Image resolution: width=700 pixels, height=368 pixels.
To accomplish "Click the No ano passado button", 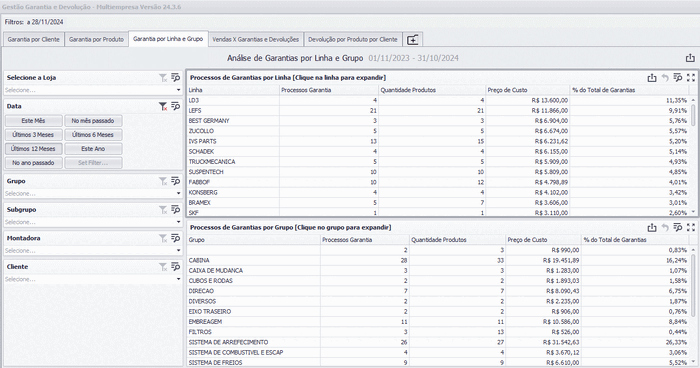I will pyautogui.click(x=33, y=163).
